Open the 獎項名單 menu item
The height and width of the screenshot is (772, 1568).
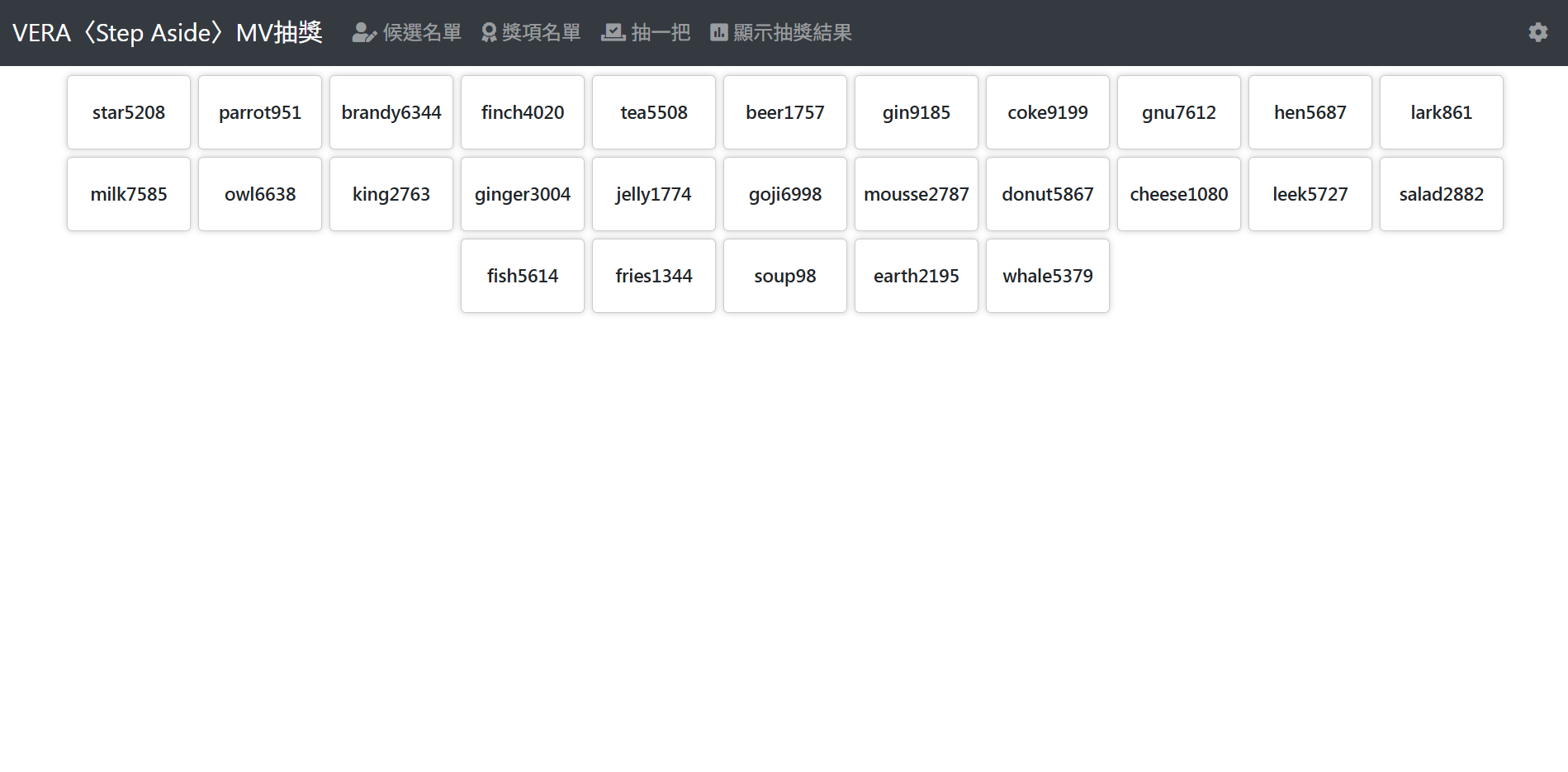tap(531, 32)
